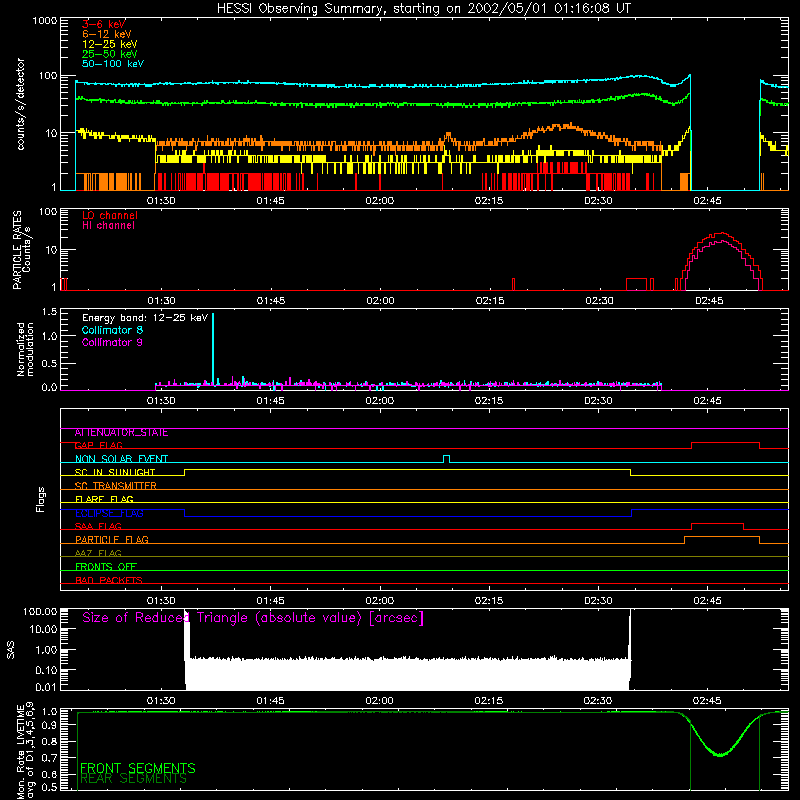Click the HESSI Observing Summary title text

[423, 9]
